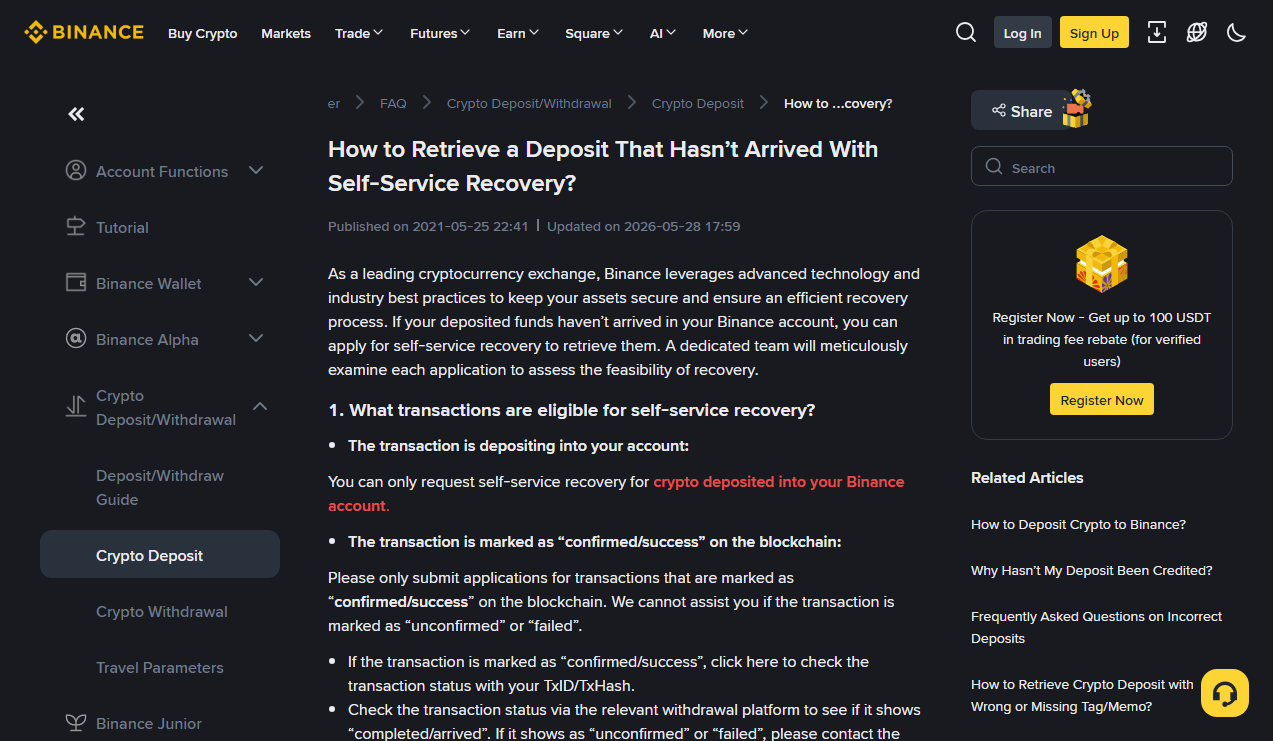Click 'Published on 2021-05-25 22:41' text
The height and width of the screenshot is (741, 1273).
[x=428, y=226]
